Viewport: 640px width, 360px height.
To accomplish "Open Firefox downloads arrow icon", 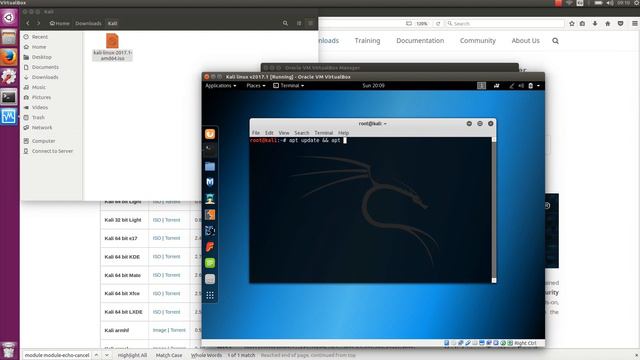I will [x=595, y=24].
